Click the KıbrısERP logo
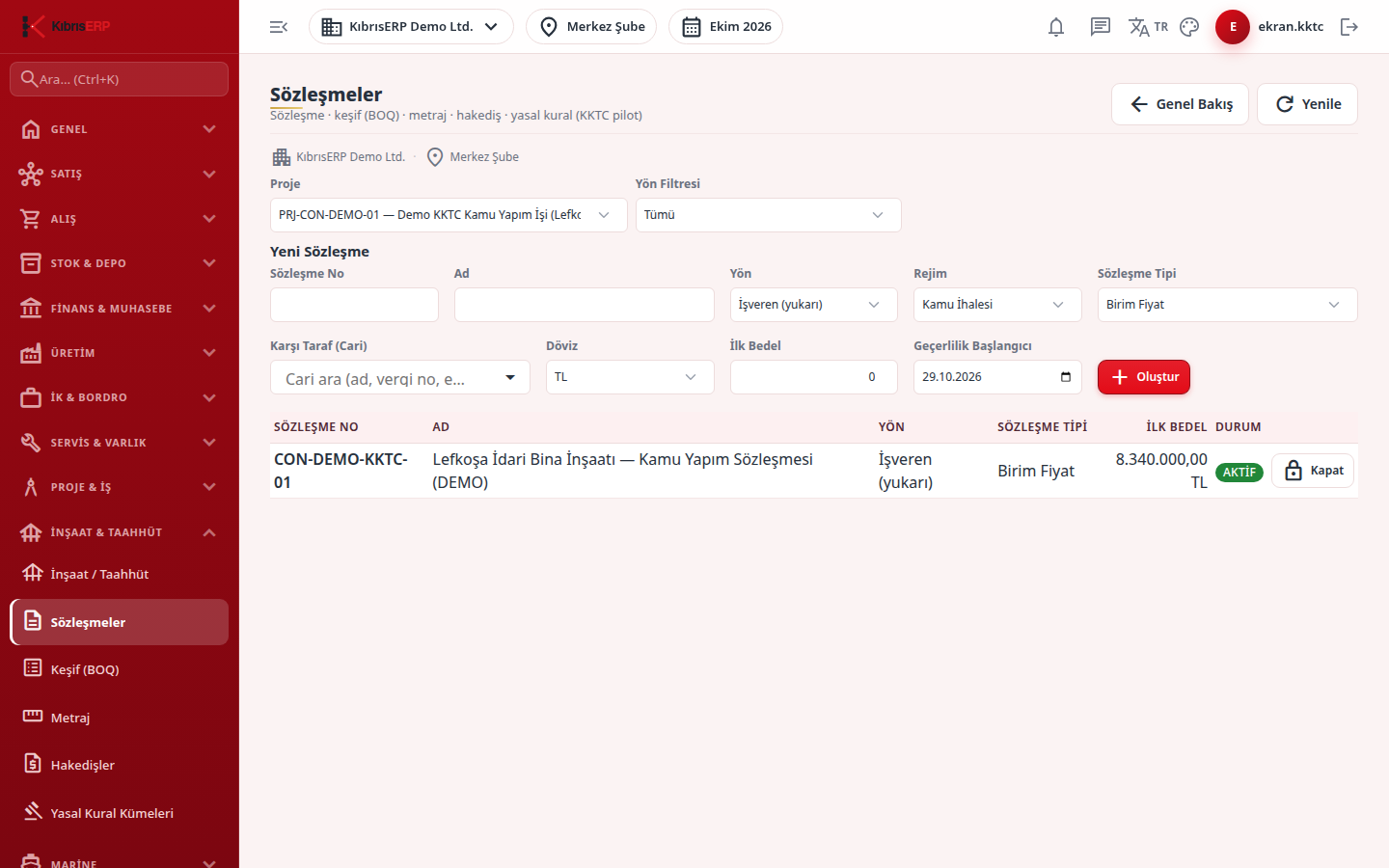Screen dimensions: 1389x868 [x=66, y=26]
